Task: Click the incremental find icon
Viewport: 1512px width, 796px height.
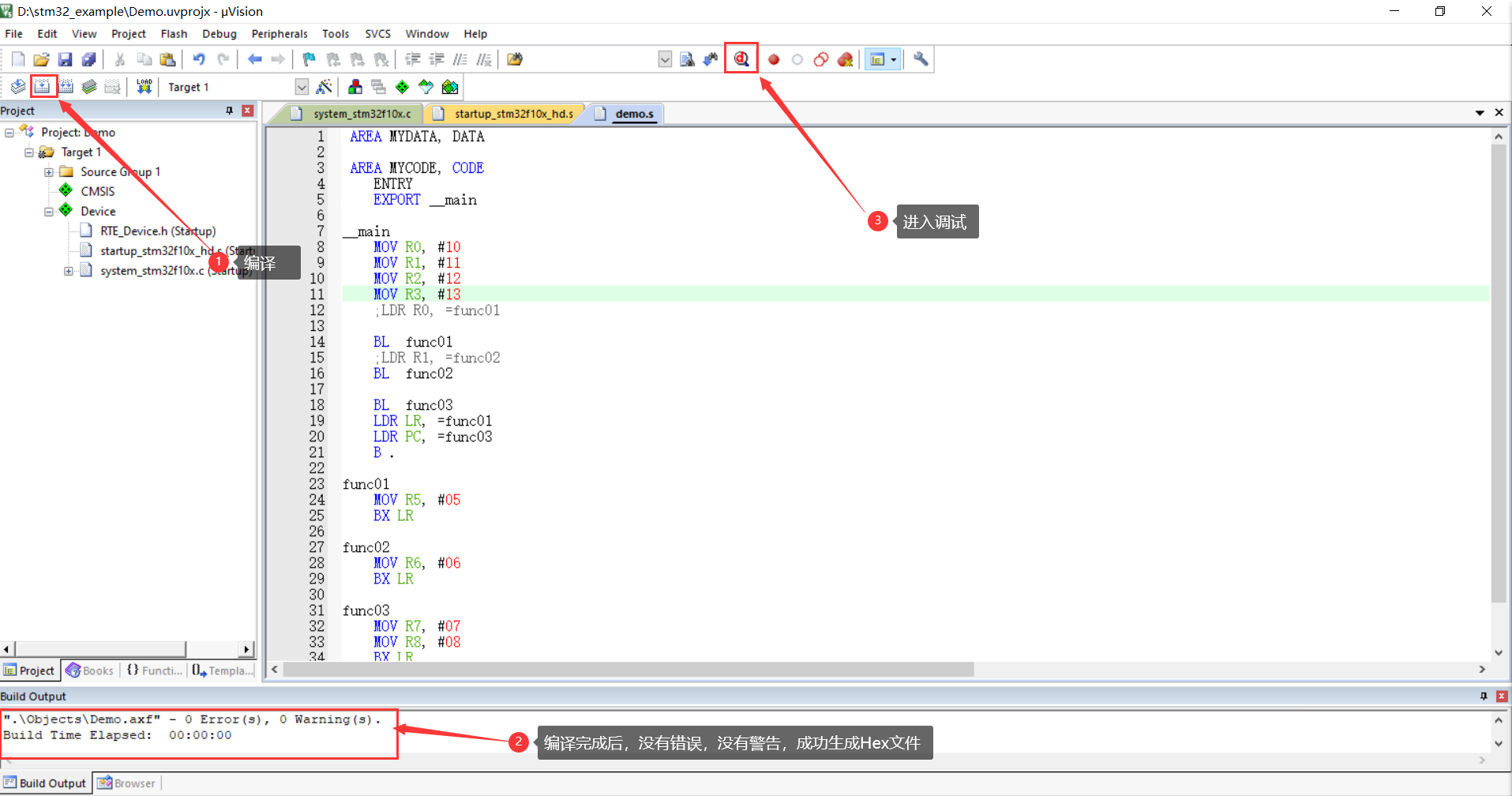Action: click(711, 59)
